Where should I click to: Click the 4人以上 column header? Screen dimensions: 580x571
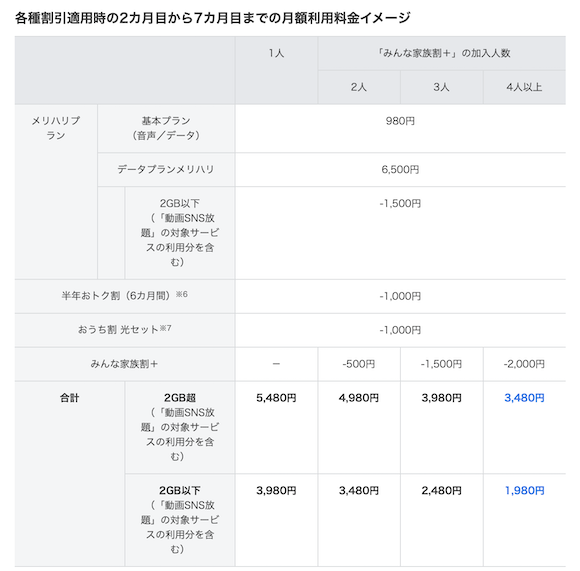524,87
